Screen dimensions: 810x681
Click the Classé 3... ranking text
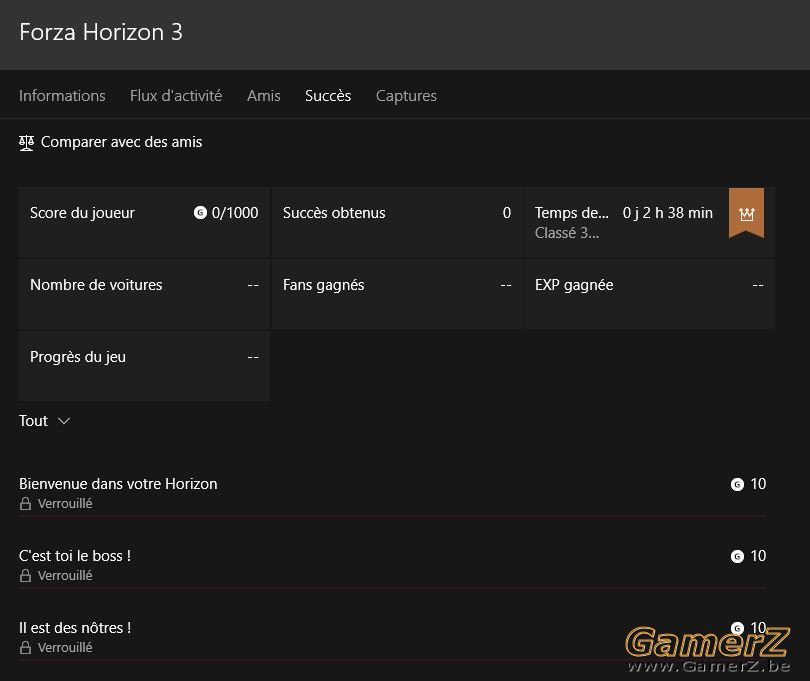point(567,233)
